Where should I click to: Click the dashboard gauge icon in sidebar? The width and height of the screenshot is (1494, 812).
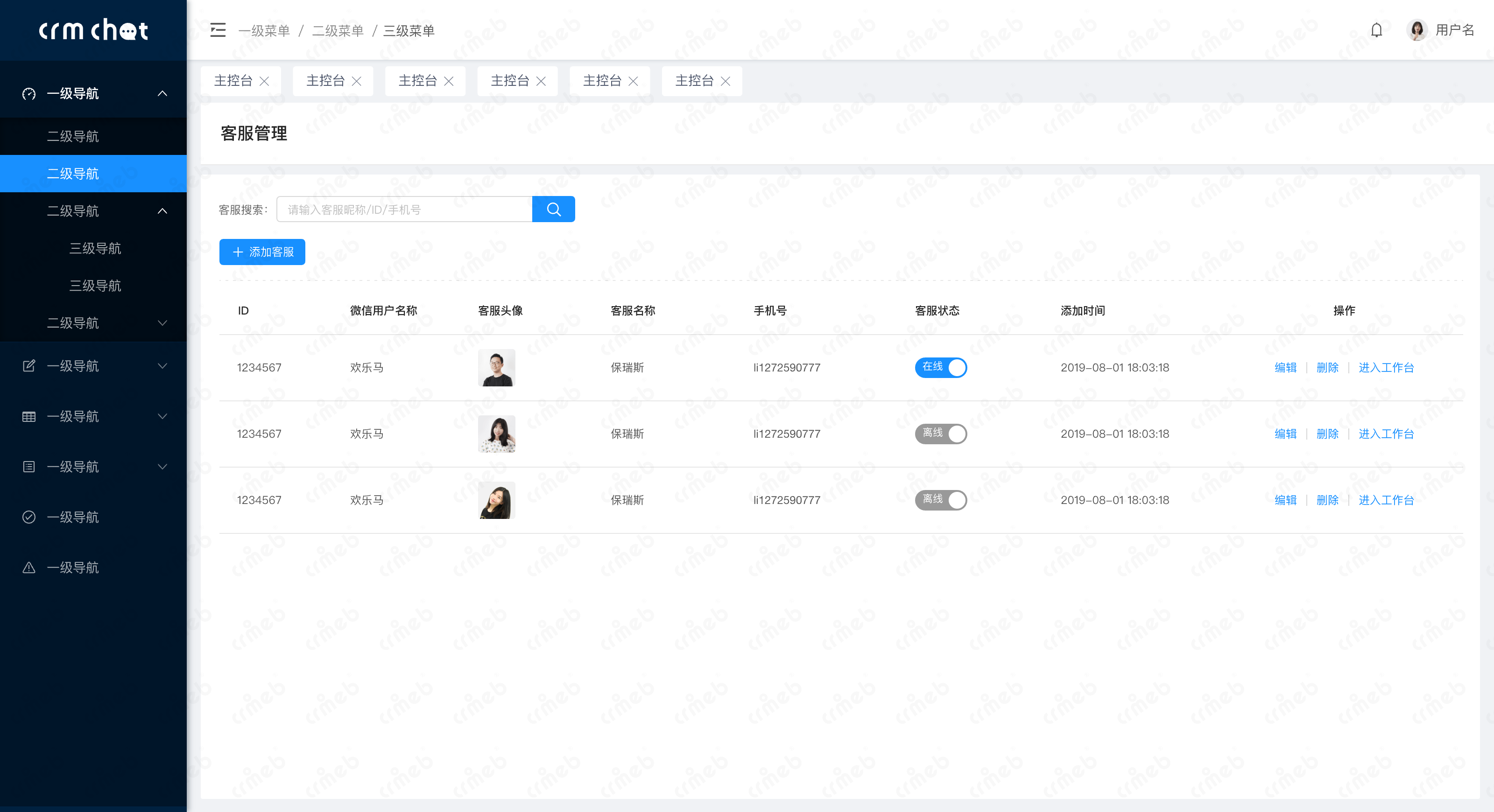coord(28,93)
